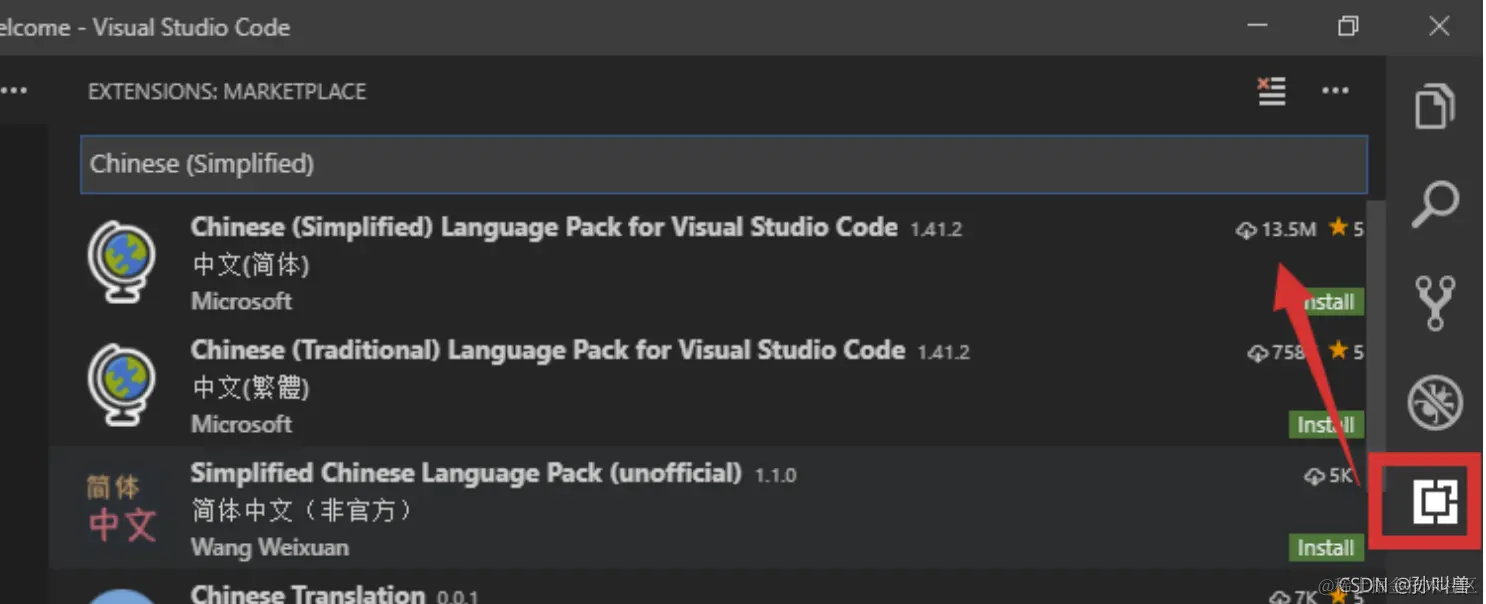
Task: Install Chinese (Traditional) Language Pack
Action: [x=1325, y=425]
